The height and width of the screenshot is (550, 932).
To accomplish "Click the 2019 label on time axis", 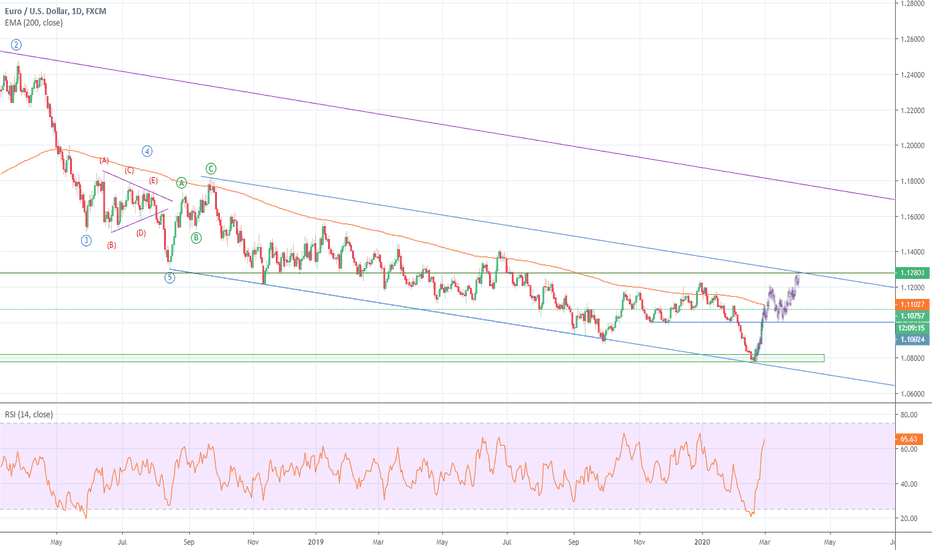I will (315, 542).
